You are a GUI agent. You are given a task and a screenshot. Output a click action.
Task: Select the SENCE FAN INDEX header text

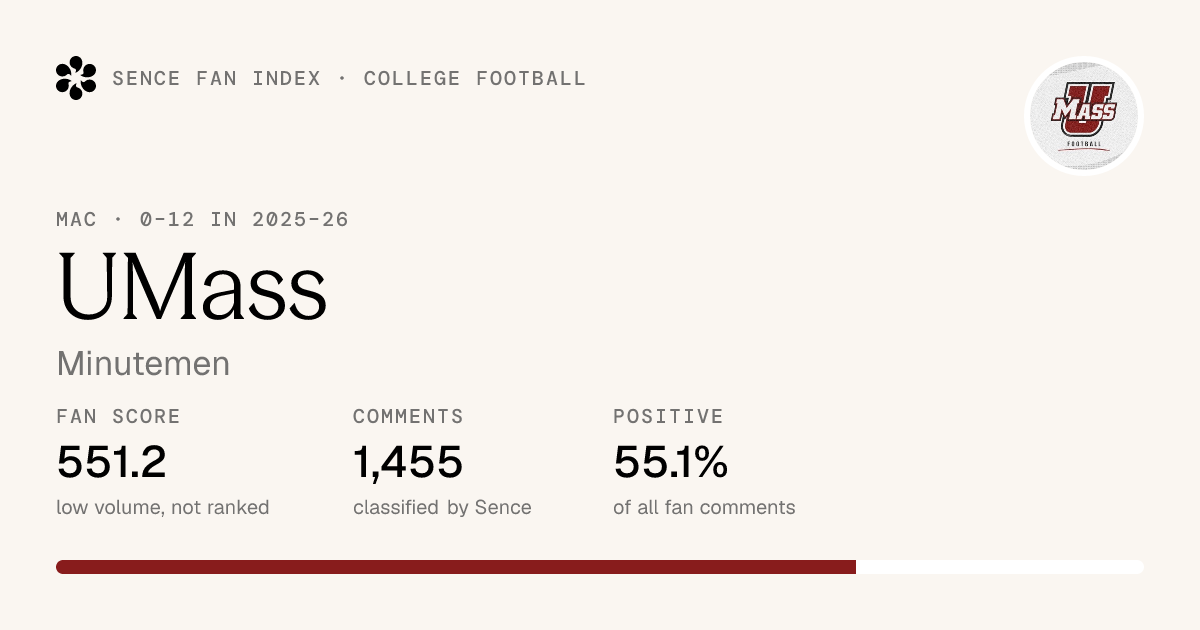217,78
